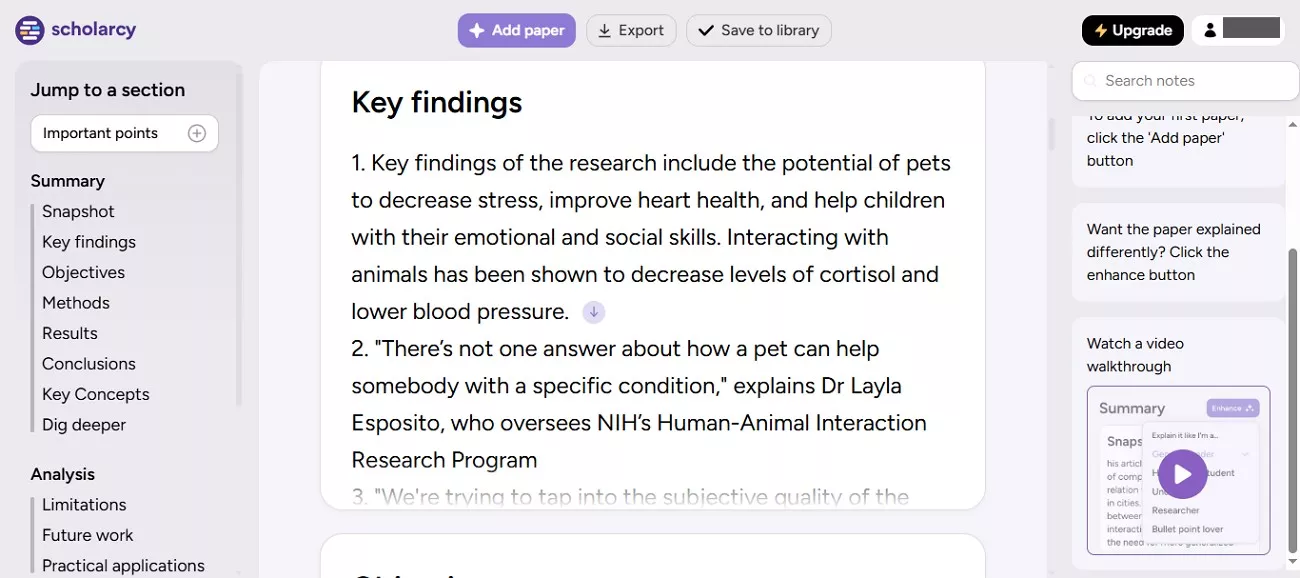Select Key Concepts in sidebar

click(96, 394)
